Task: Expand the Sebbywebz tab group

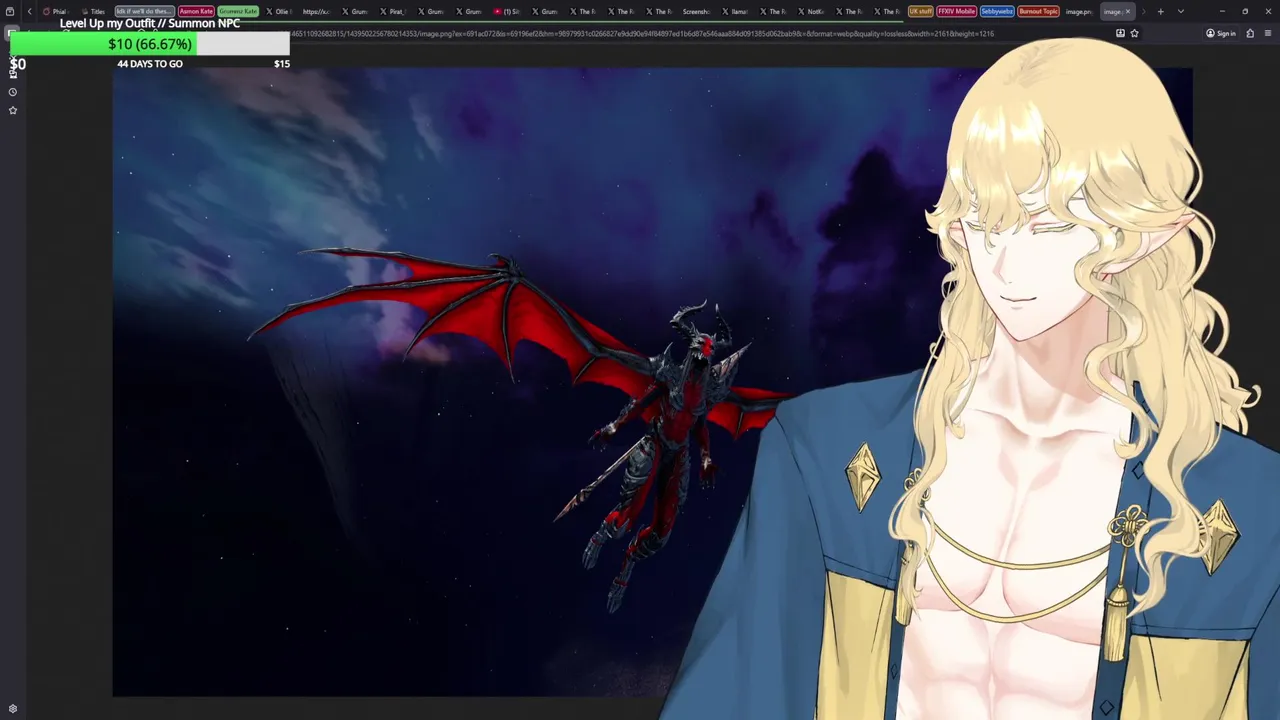Action: click(x=997, y=11)
